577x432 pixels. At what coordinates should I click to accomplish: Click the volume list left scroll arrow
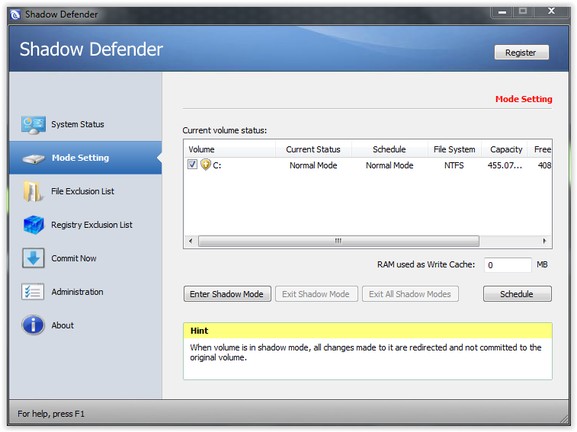tap(191, 241)
